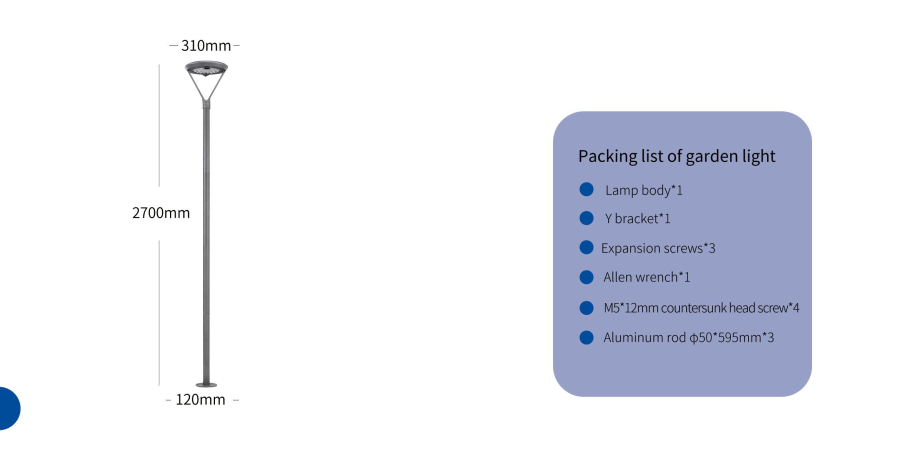Click the Y bracket*1 list item
This screenshot has width=900, height=450.
point(637,219)
